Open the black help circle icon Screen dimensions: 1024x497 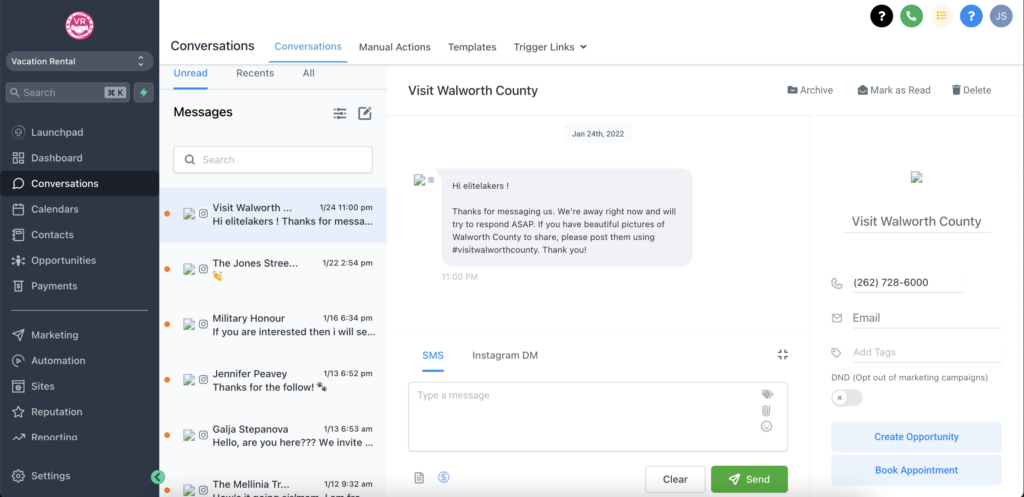(x=882, y=16)
